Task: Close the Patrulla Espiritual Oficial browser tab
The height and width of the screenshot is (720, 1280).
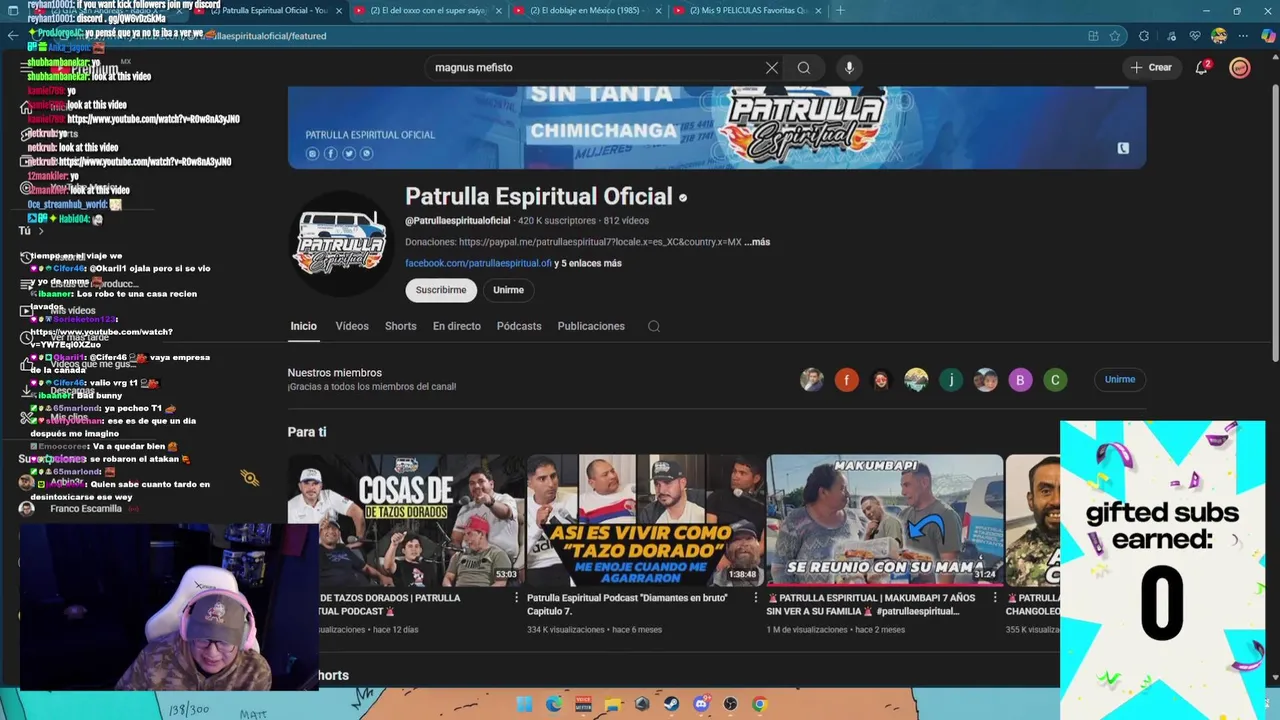Action: pos(339,11)
